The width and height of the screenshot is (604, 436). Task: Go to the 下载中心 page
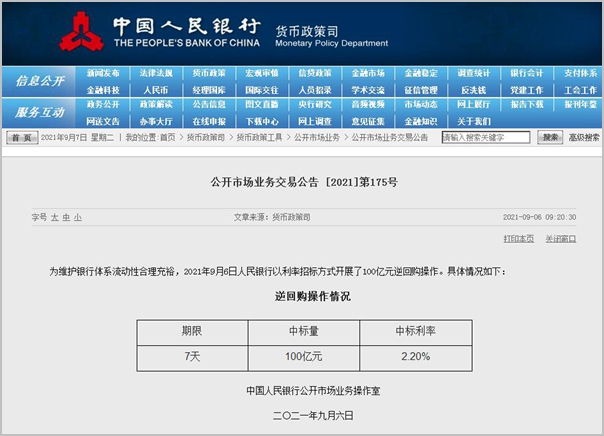(x=261, y=120)
